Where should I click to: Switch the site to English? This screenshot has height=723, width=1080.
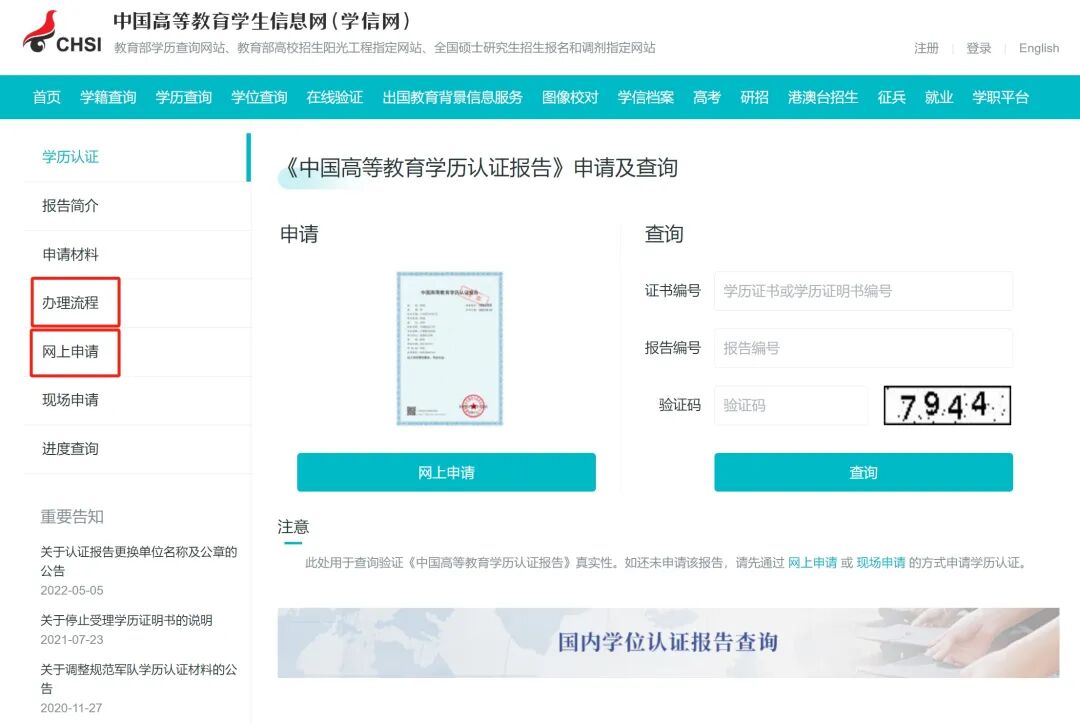(x=1039, y=48)
